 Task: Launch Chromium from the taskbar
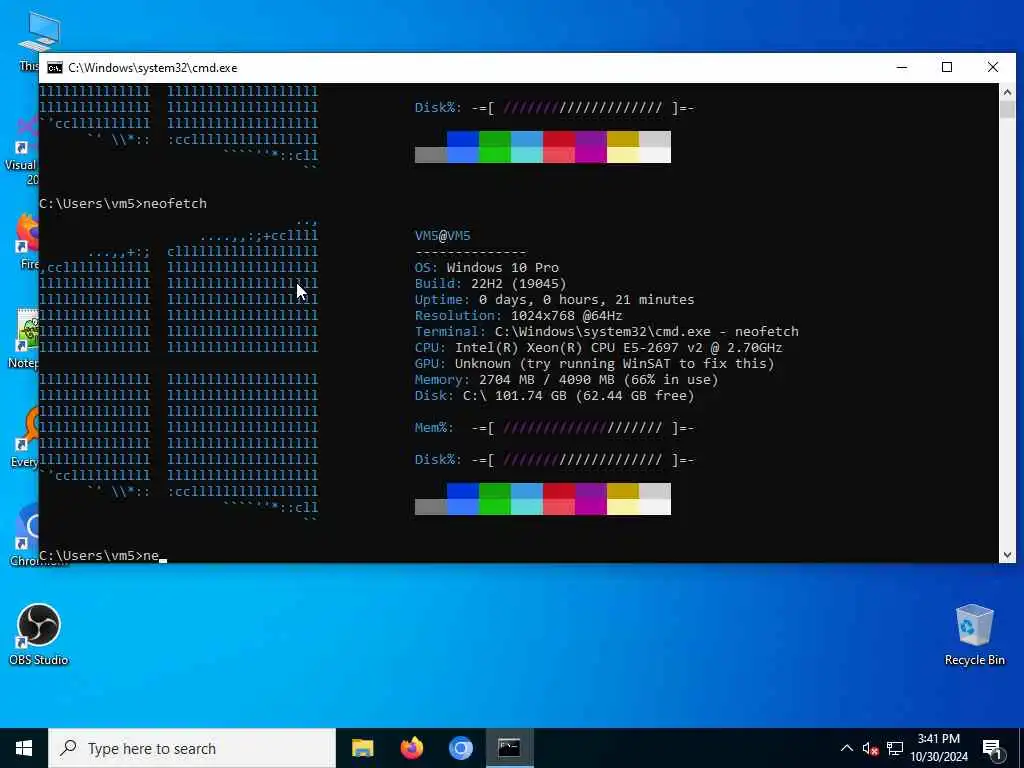click(460, 748)
